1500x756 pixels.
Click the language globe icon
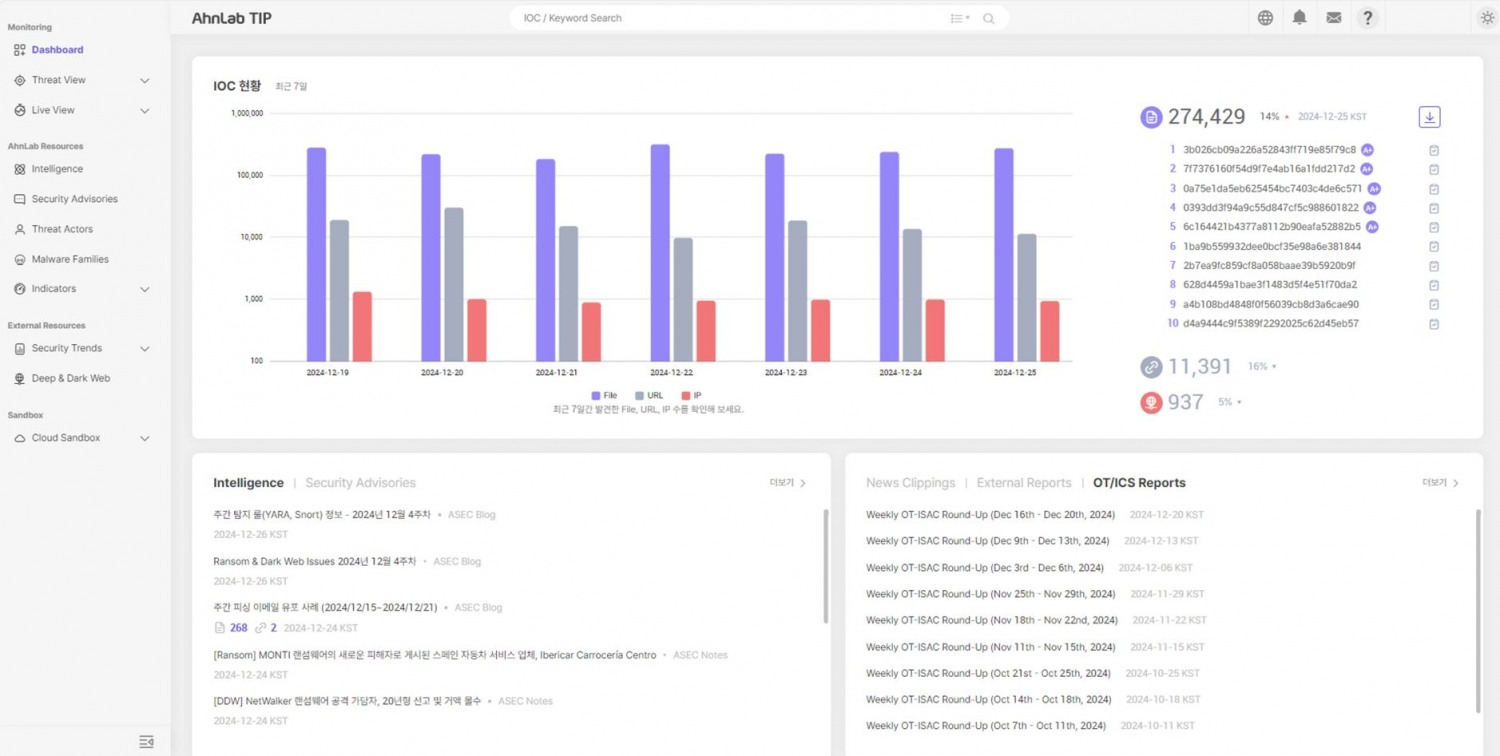click(x=1264, y=17)
